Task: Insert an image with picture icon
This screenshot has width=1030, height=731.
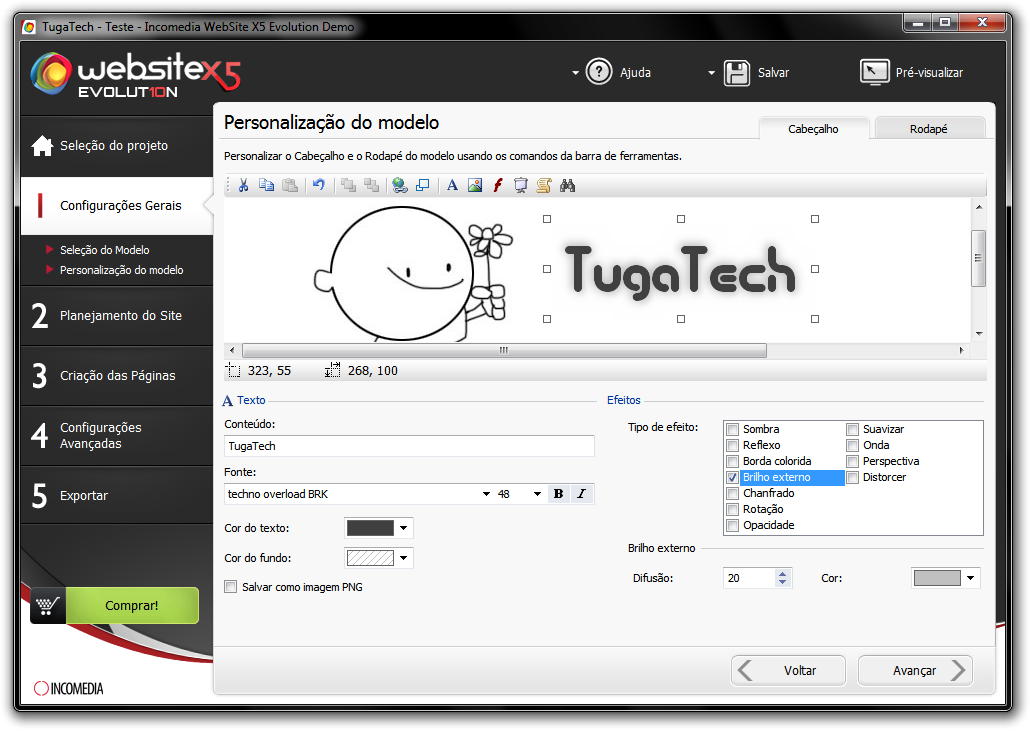Action: [x=475, y=185]
